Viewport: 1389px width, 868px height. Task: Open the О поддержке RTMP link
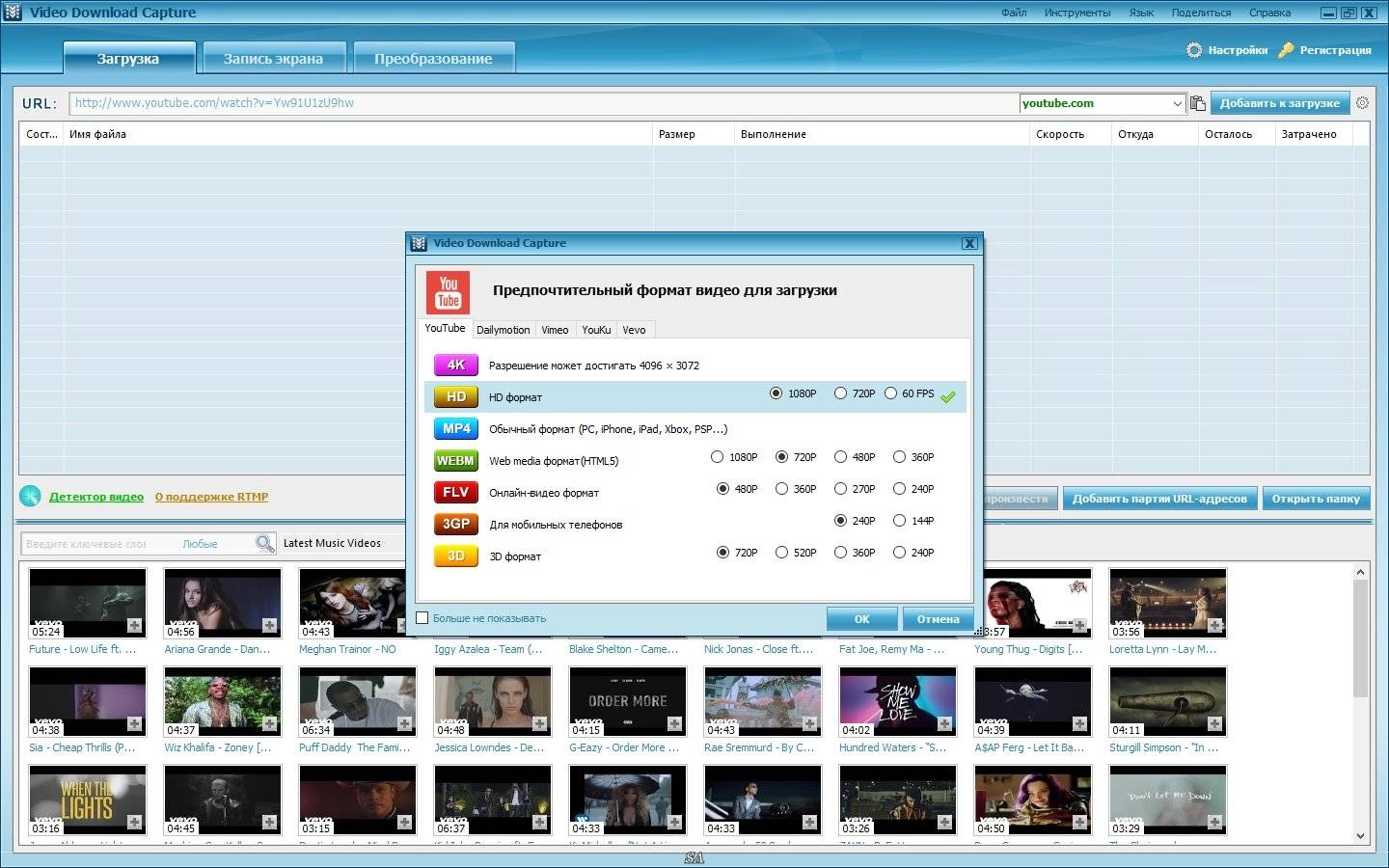point(211,497)
